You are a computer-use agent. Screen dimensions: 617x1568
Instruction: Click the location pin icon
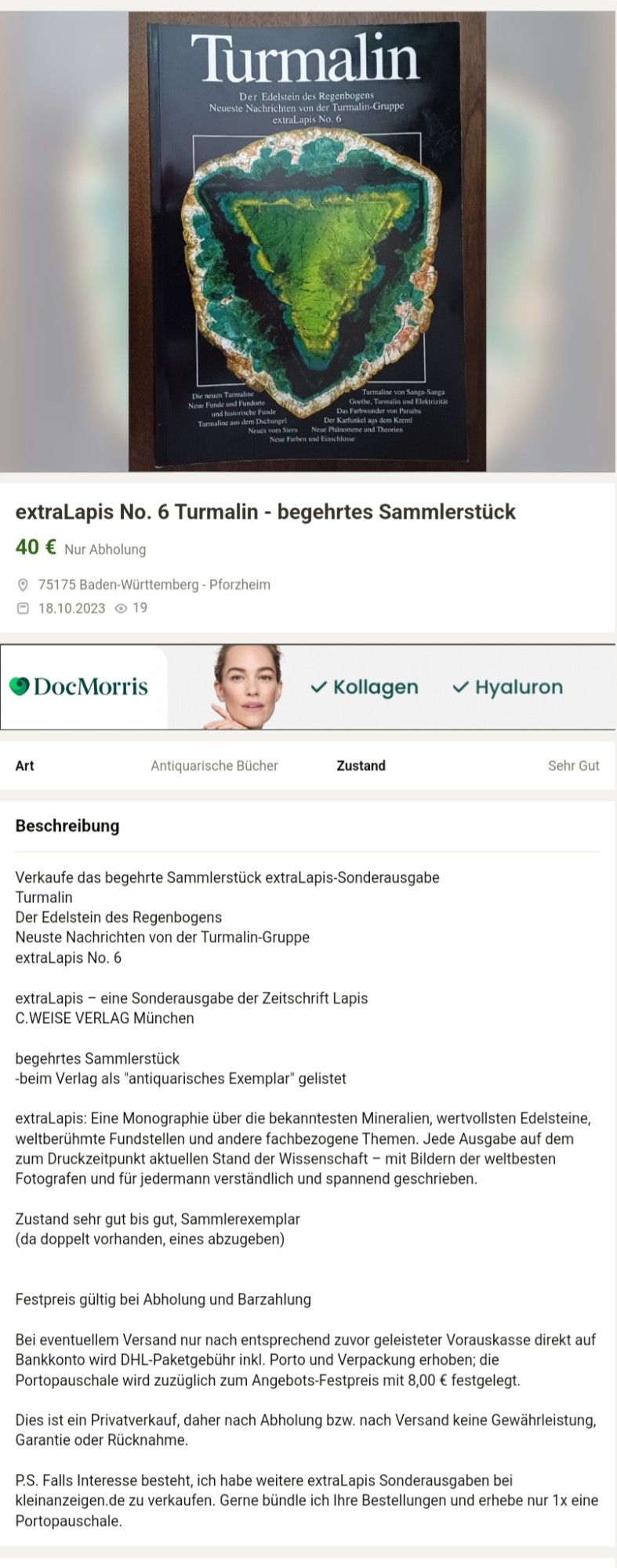23,585
